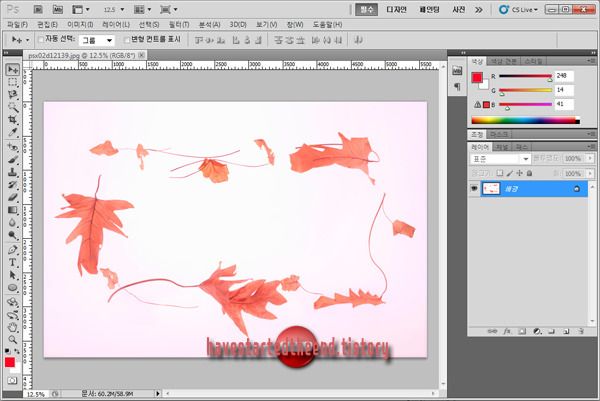This screenshot has width=600, height=401.
Task: Select the Spot Healing Brush tool
Action: (13, 147)
